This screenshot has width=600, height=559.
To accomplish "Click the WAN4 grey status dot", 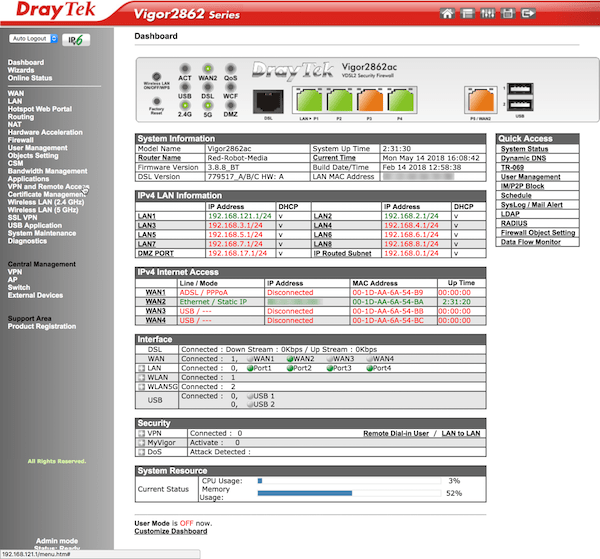I will coord(369,359).
